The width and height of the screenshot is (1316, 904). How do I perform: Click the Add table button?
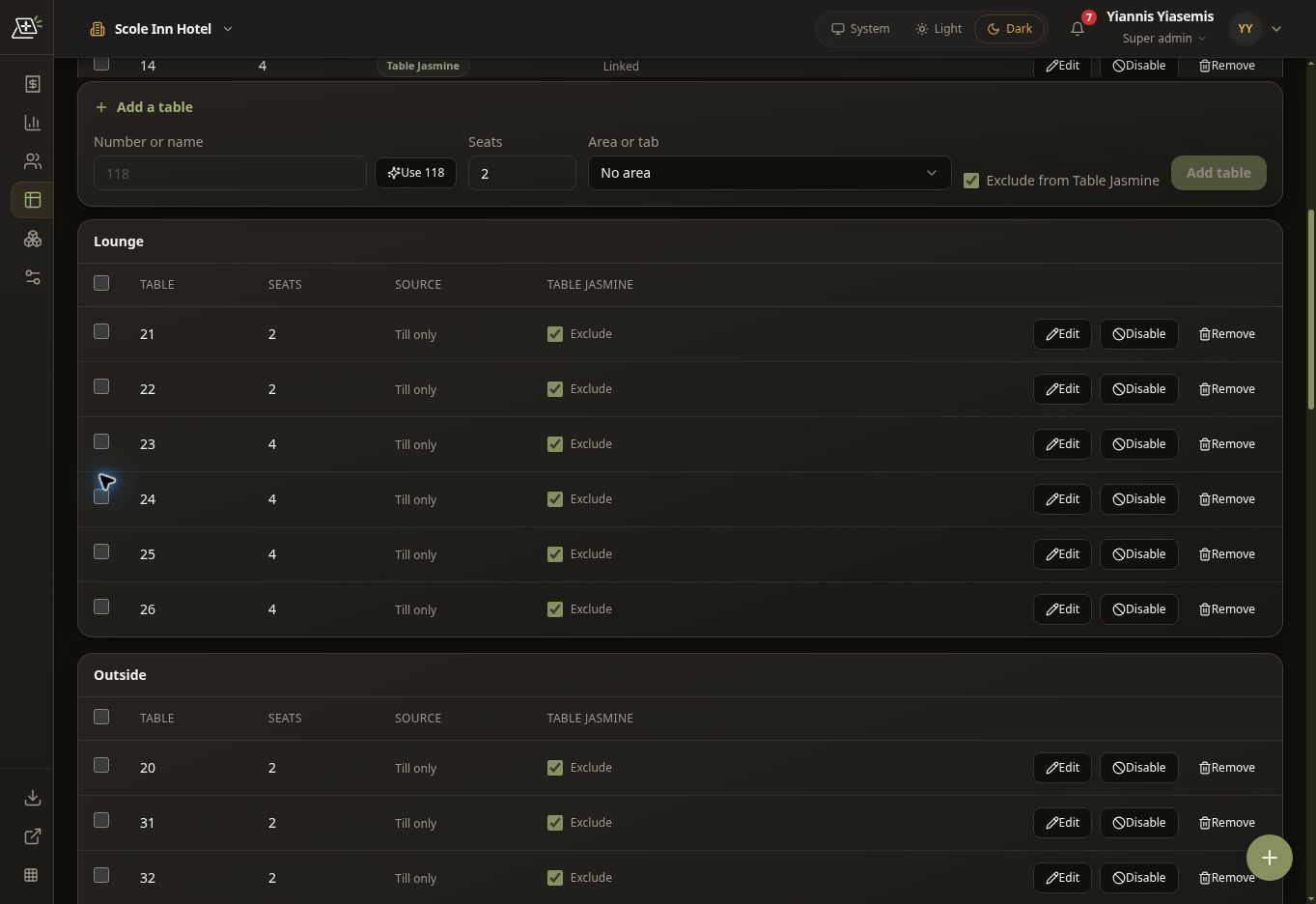click(x=1218, y=173)
